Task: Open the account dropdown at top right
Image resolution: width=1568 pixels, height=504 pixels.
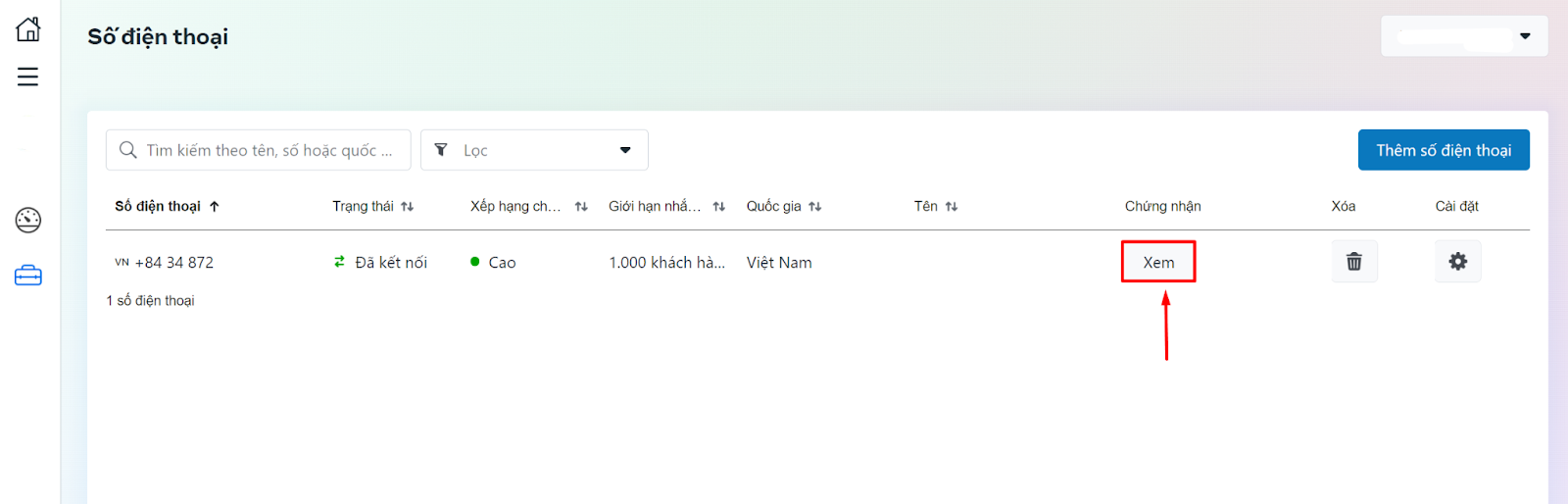Action: point(1464,36)
